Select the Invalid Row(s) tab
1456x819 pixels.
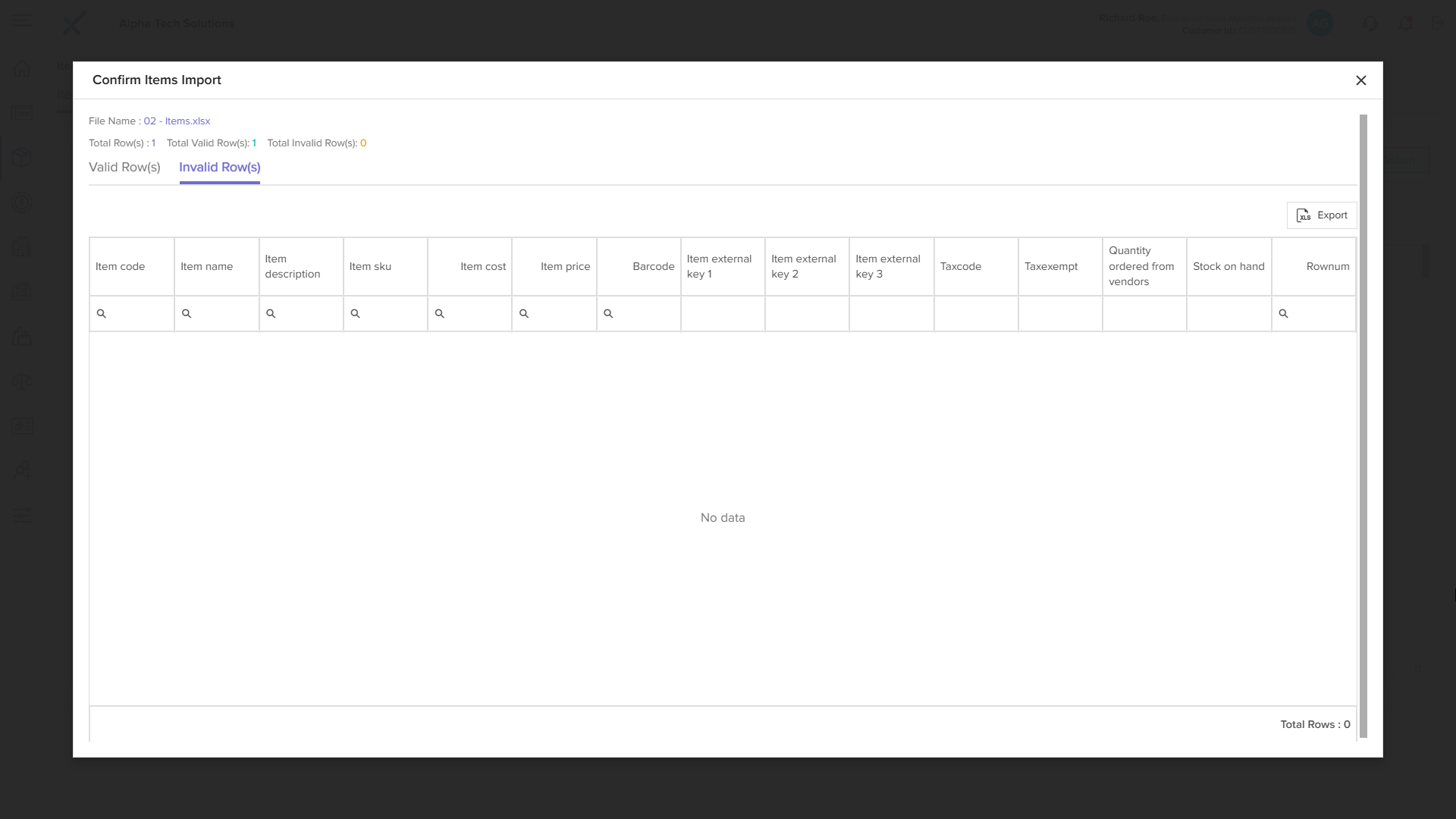[219, 168]
